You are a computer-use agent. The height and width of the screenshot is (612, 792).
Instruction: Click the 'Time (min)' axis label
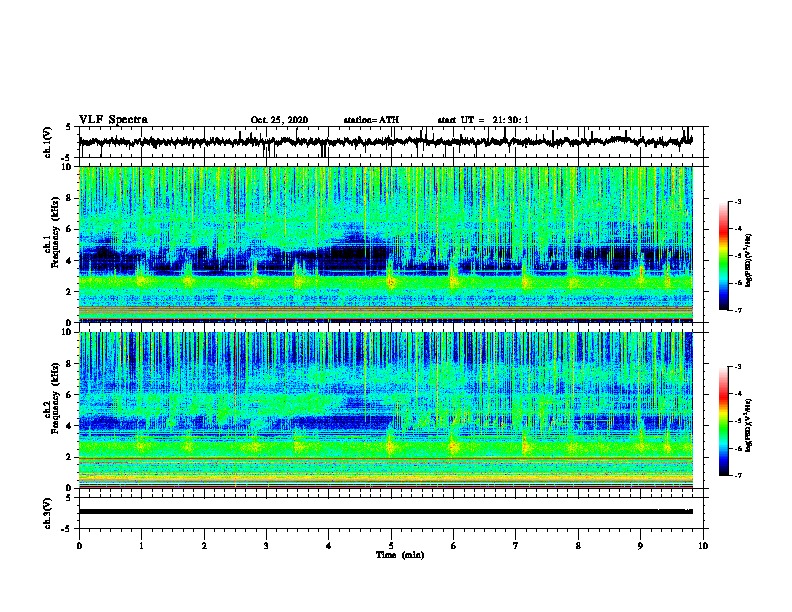[400, 555]
